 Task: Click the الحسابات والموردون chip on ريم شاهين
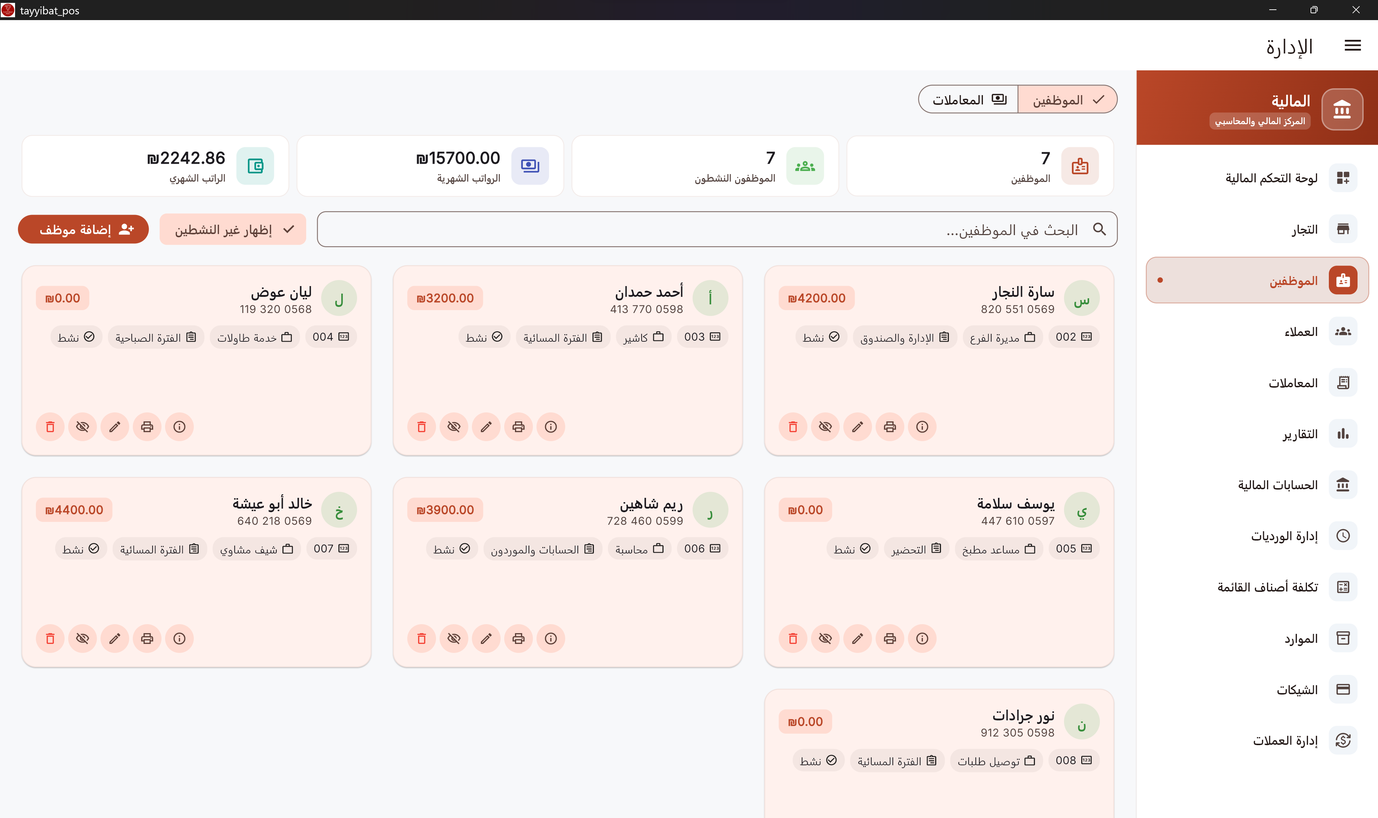(543, 549)
